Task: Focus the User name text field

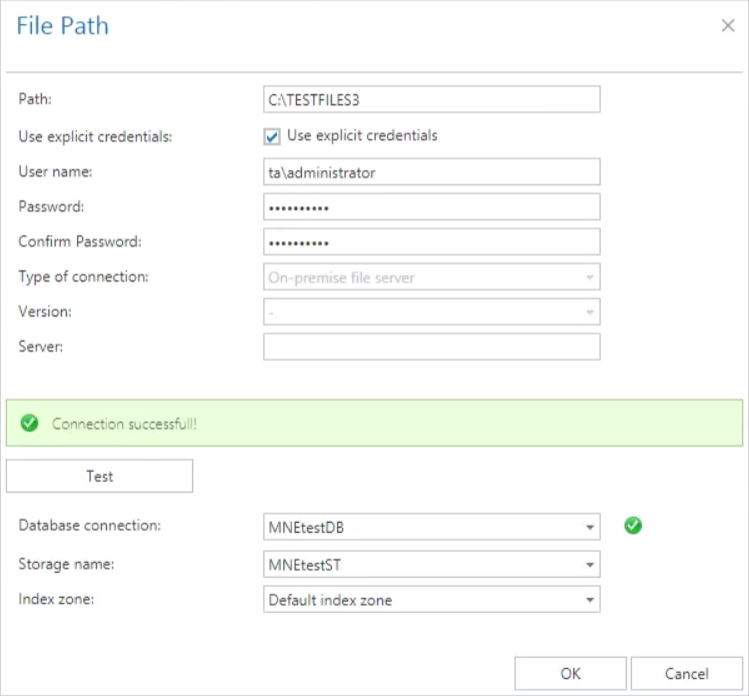Action: tap(431, 172)
